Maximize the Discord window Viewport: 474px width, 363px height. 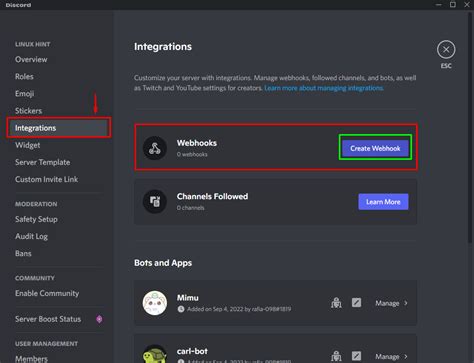(453, 4)
